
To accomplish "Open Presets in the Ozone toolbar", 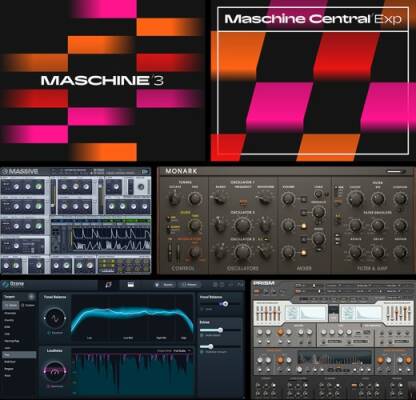I will [x=189, y=285].
